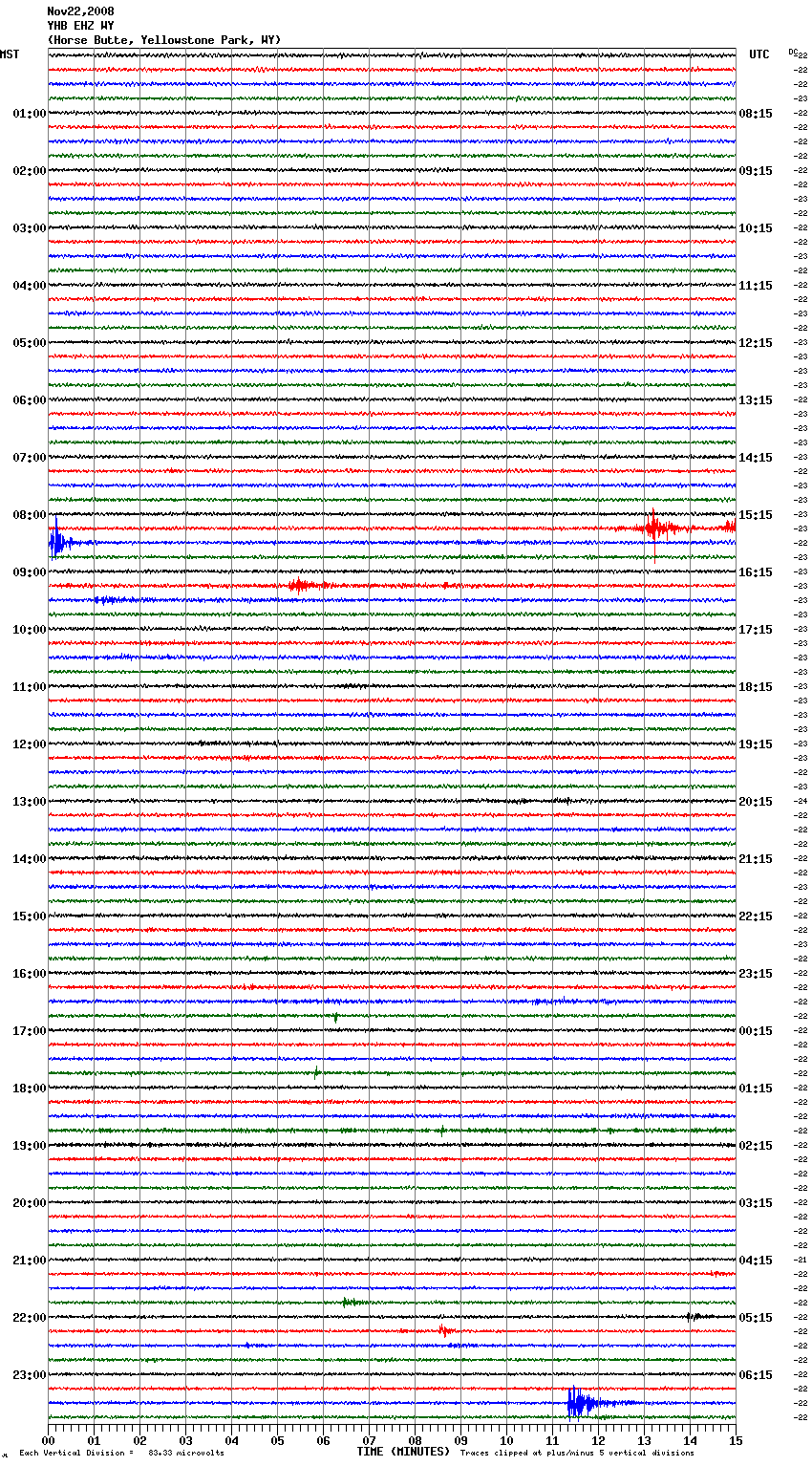Select the 17:00 MST time label

click(30, 1031)
